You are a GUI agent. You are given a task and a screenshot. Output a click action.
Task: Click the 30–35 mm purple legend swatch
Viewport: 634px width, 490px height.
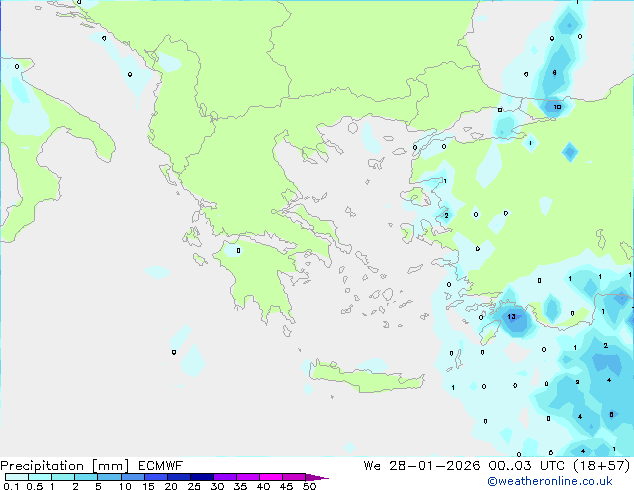pyautogui.click(x=225, y=477)
